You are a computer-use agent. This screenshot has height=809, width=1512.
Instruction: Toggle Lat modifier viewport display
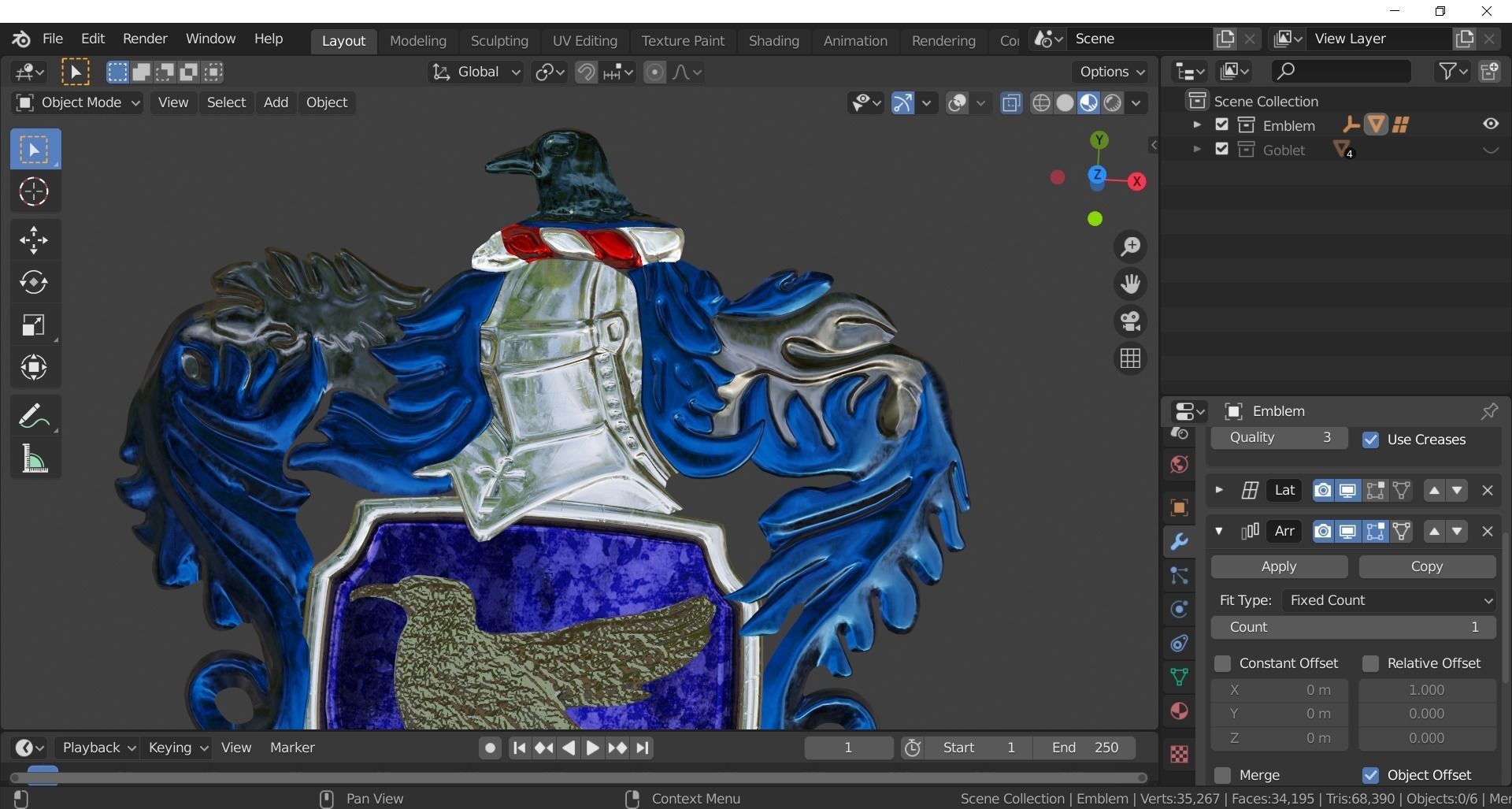[x=1347, y=491]
